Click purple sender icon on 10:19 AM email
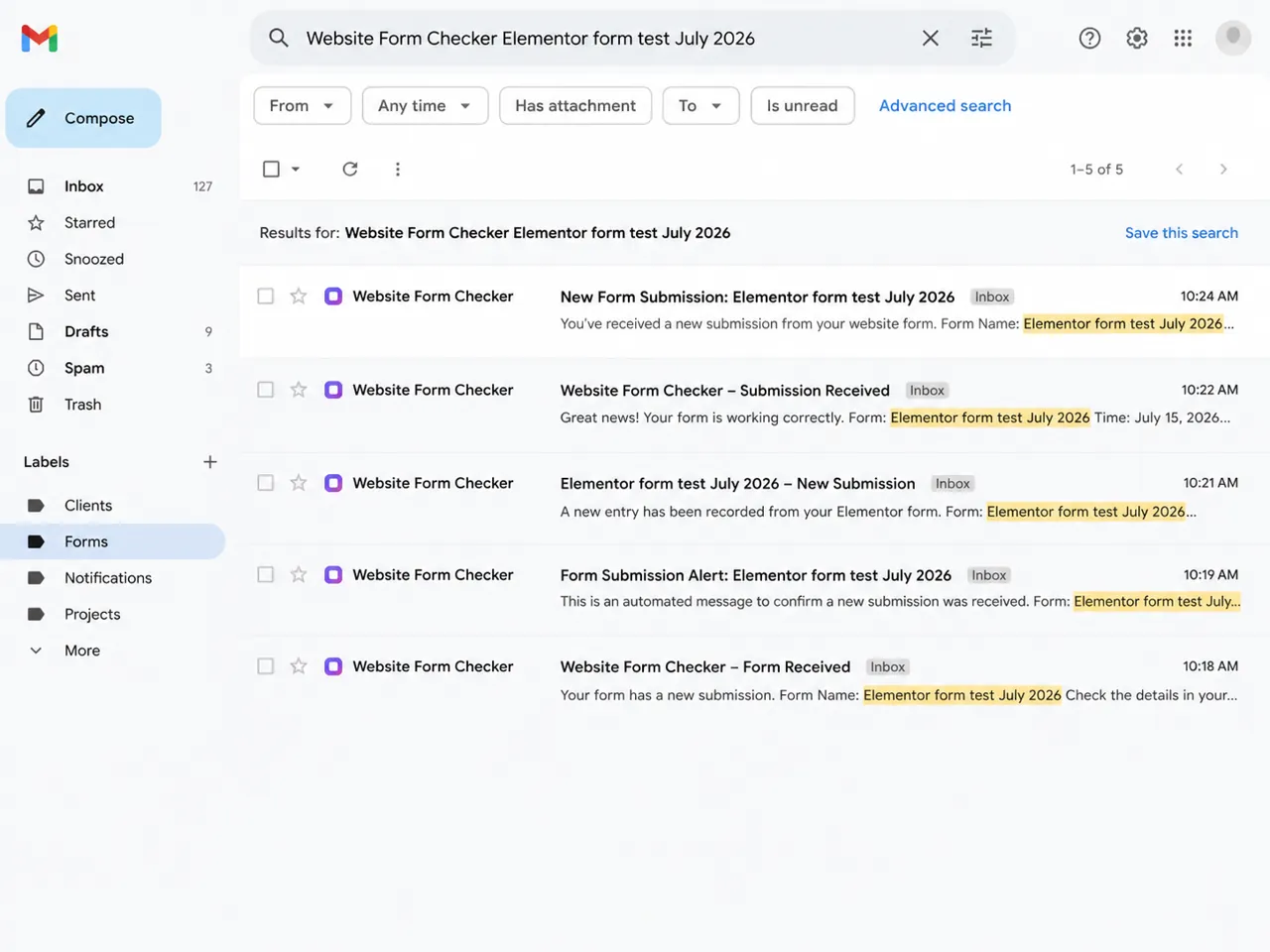 pyautogui.click(x=333, y=574)
